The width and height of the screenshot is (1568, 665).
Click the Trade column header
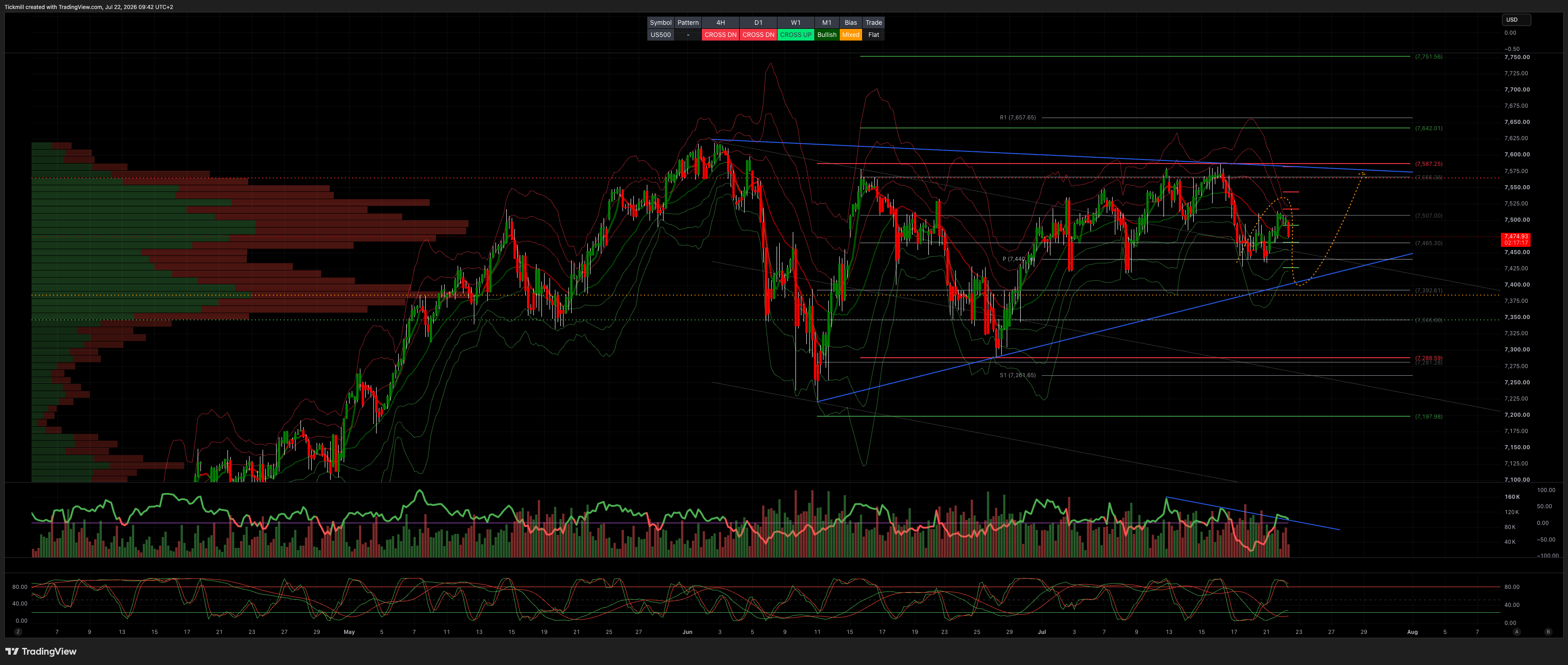coord(873,23)
